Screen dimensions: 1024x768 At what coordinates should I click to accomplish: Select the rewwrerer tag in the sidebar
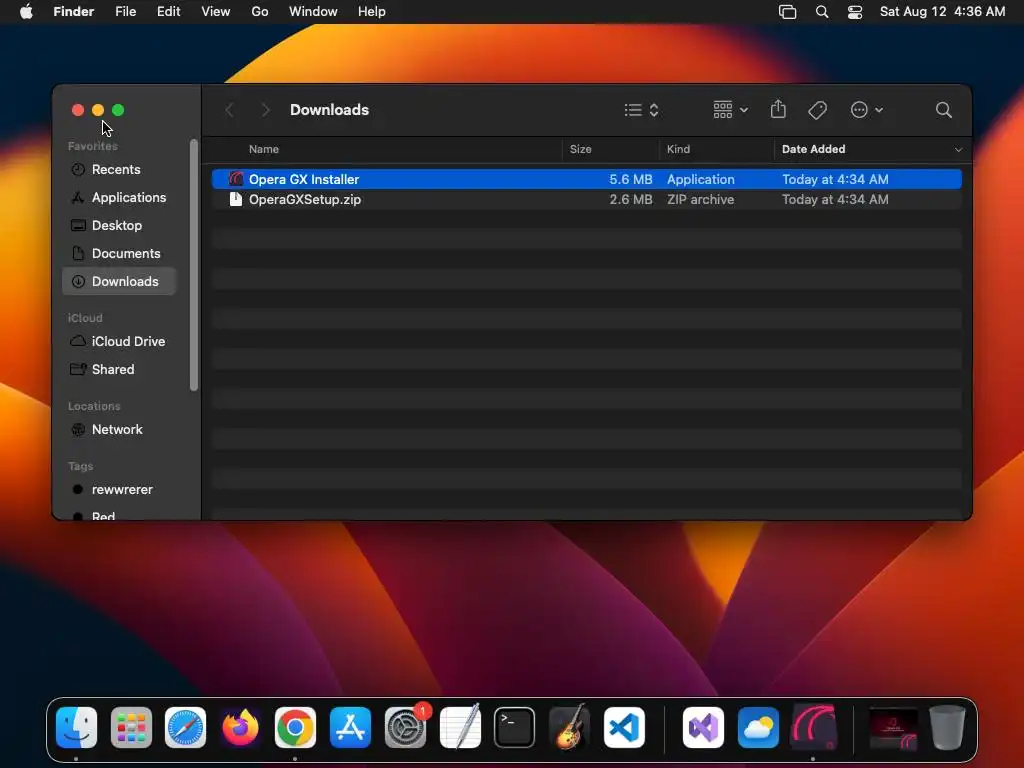coord(120,490)
